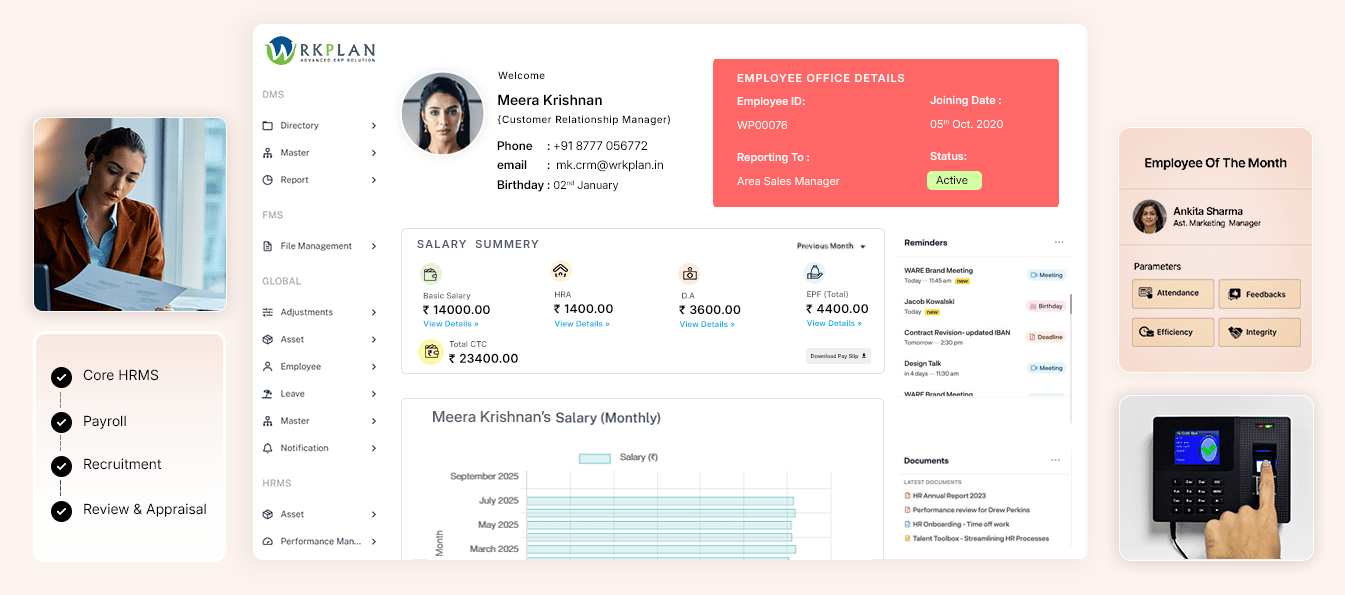The image size is (1345, 595).
Task: Click the Total CTC yellow icon
Action: click(x=431, y=351)
